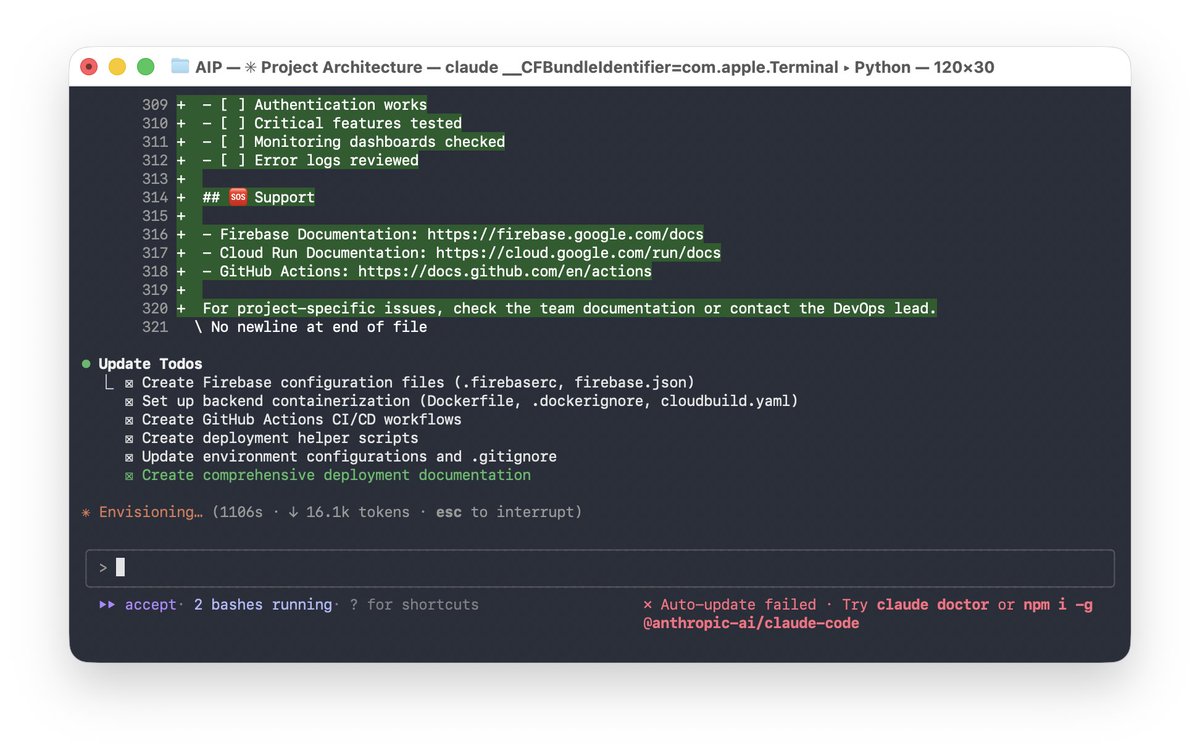Open the firebase.google.com/docs link

coord(565,234)
